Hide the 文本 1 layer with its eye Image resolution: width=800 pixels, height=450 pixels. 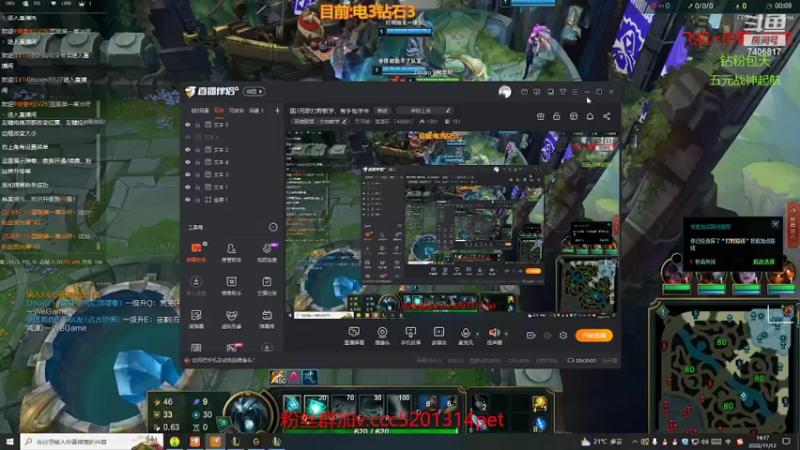[x=188, y=187]
